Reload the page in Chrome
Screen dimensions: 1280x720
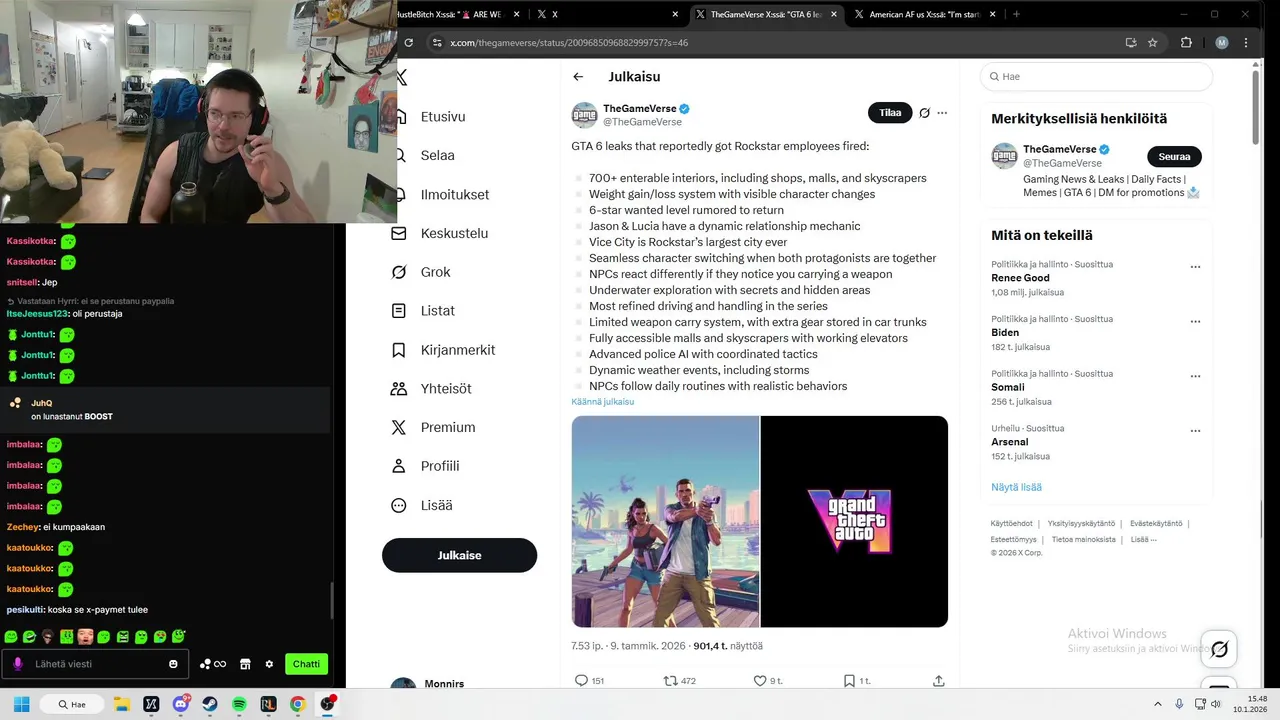click(408, 43)
